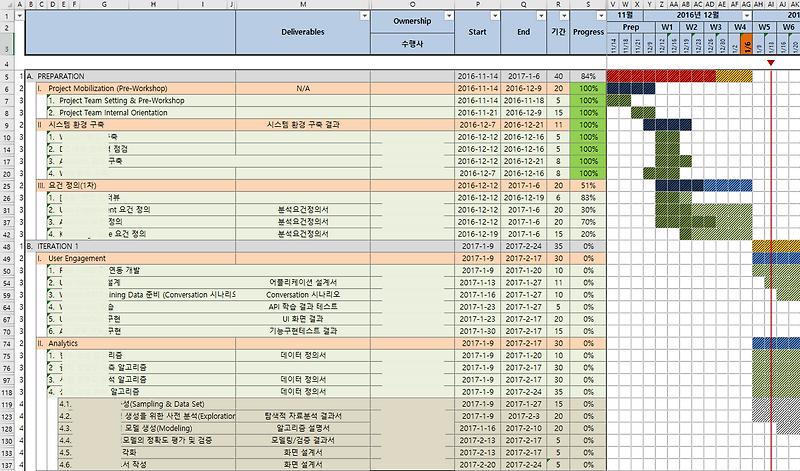The image size is (800, 471).
Task: Open the 2016년 12월 header filter dropdown
Action: click(747, 16)
